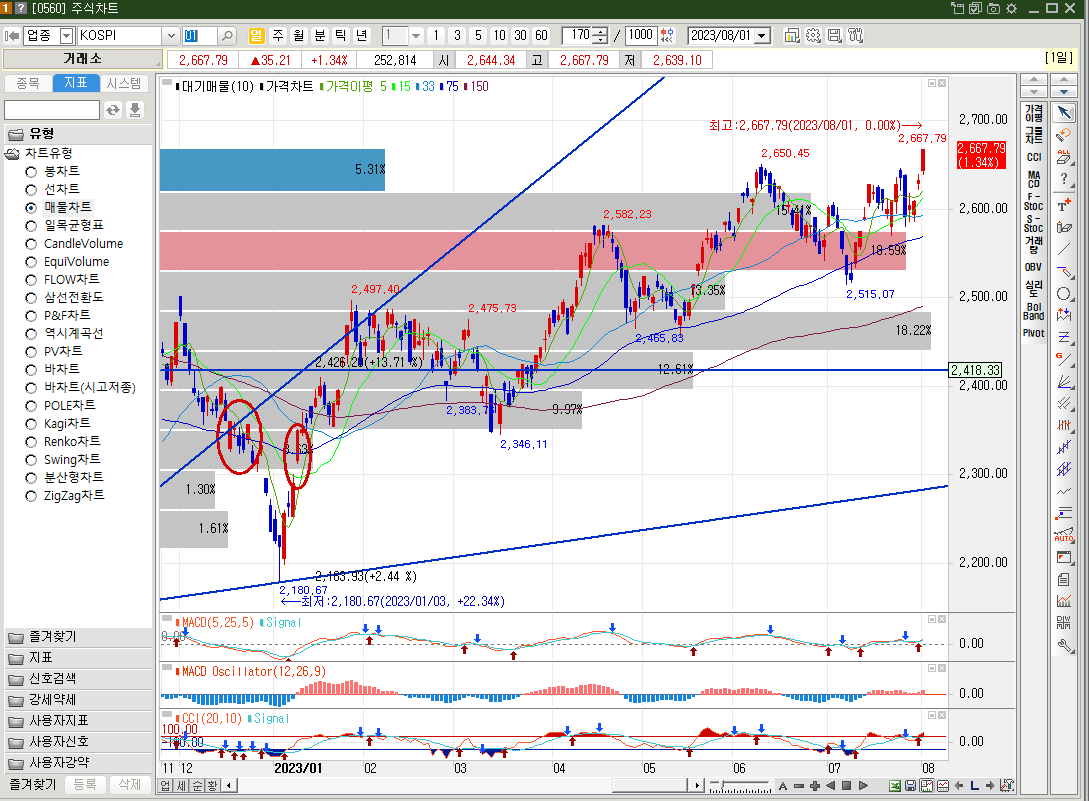Open the date 2023/08/01 dropdown
1089x801 pixels.
click(x=763, y=35)
